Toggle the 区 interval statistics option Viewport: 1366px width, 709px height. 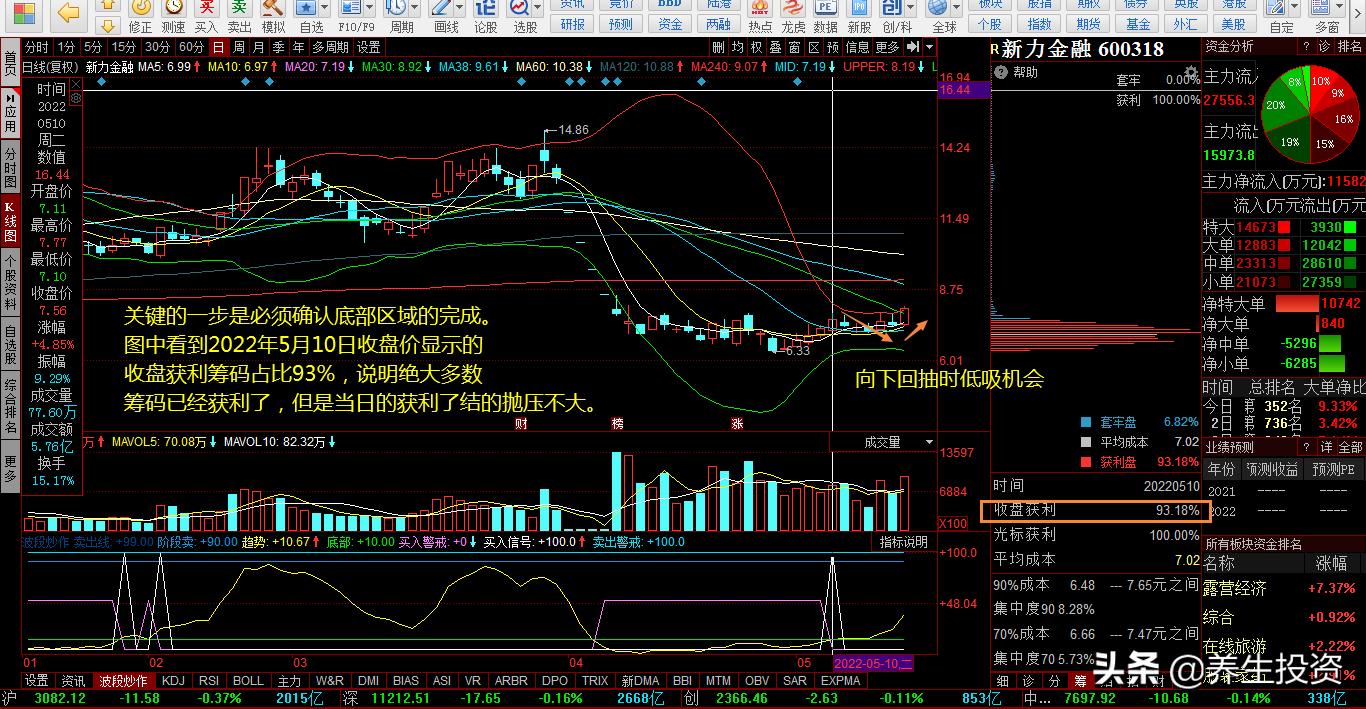point(813,47)
